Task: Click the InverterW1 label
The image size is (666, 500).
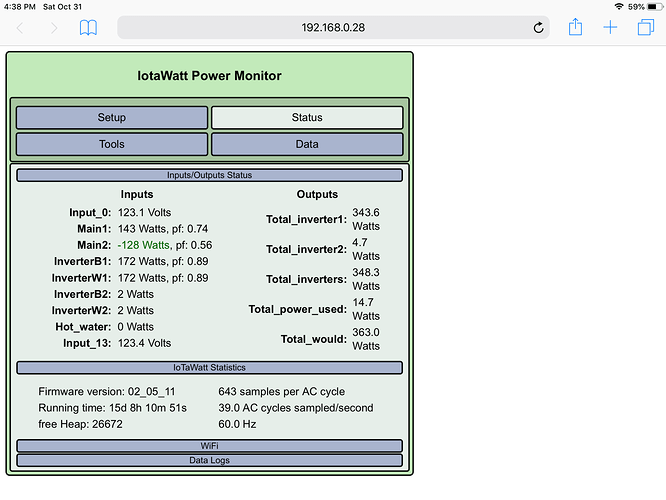Action: [82, 278]
